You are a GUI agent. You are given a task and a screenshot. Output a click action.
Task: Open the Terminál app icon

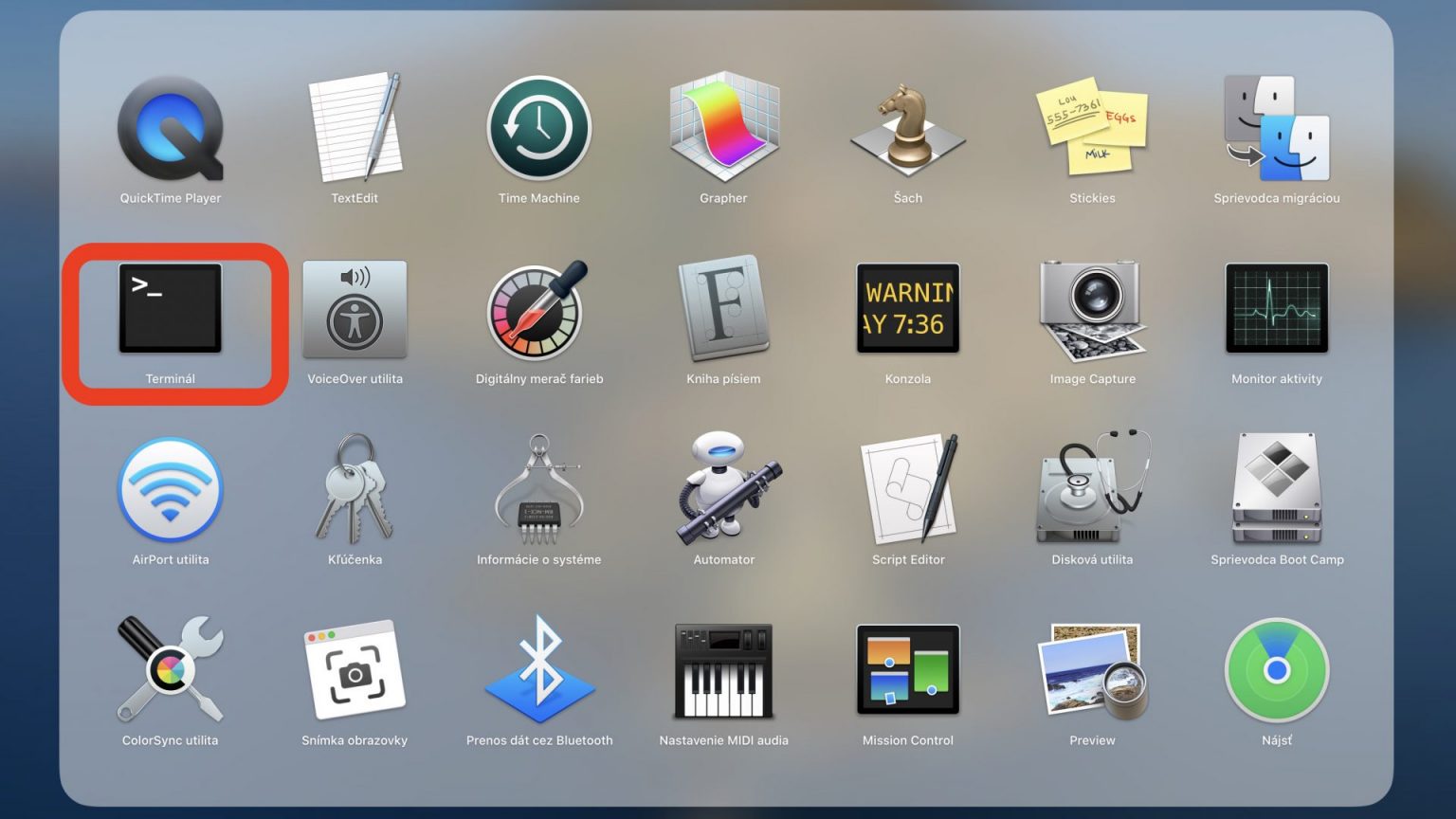(171, 309)
